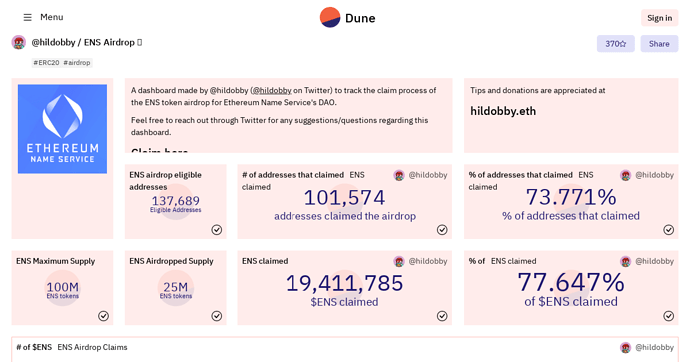The width and height of the screenshot is (690, 362).
Task: Click checkmark icon on 77.647% $ENS claimed card
Action: click(x=668, y=316)
